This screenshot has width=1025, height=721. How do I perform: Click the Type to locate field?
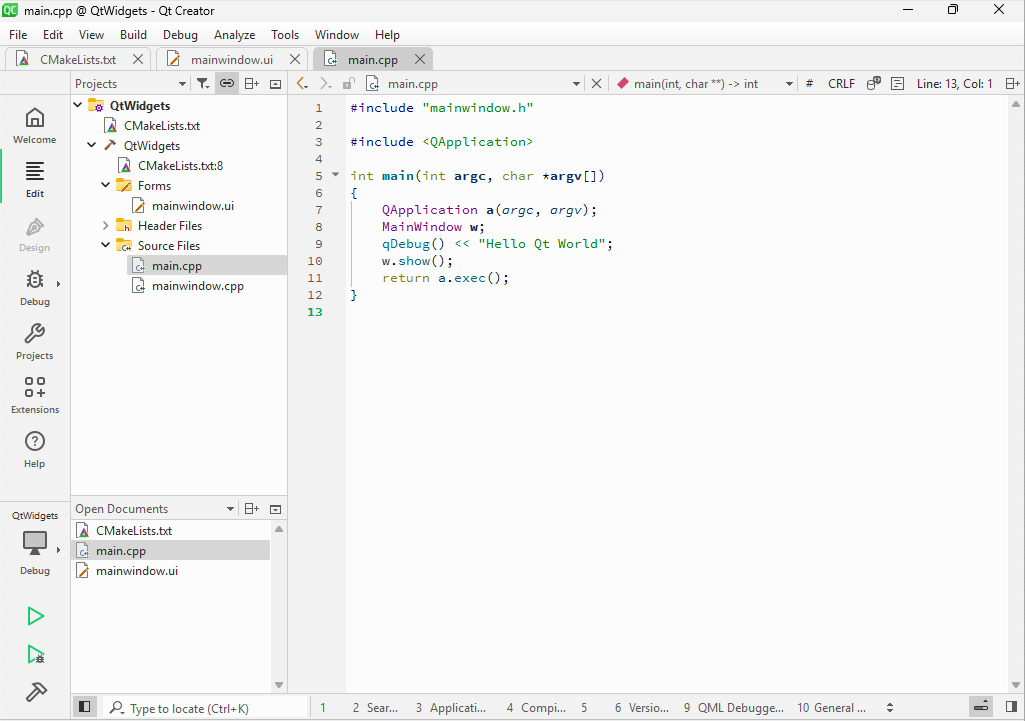click(205, 708)
